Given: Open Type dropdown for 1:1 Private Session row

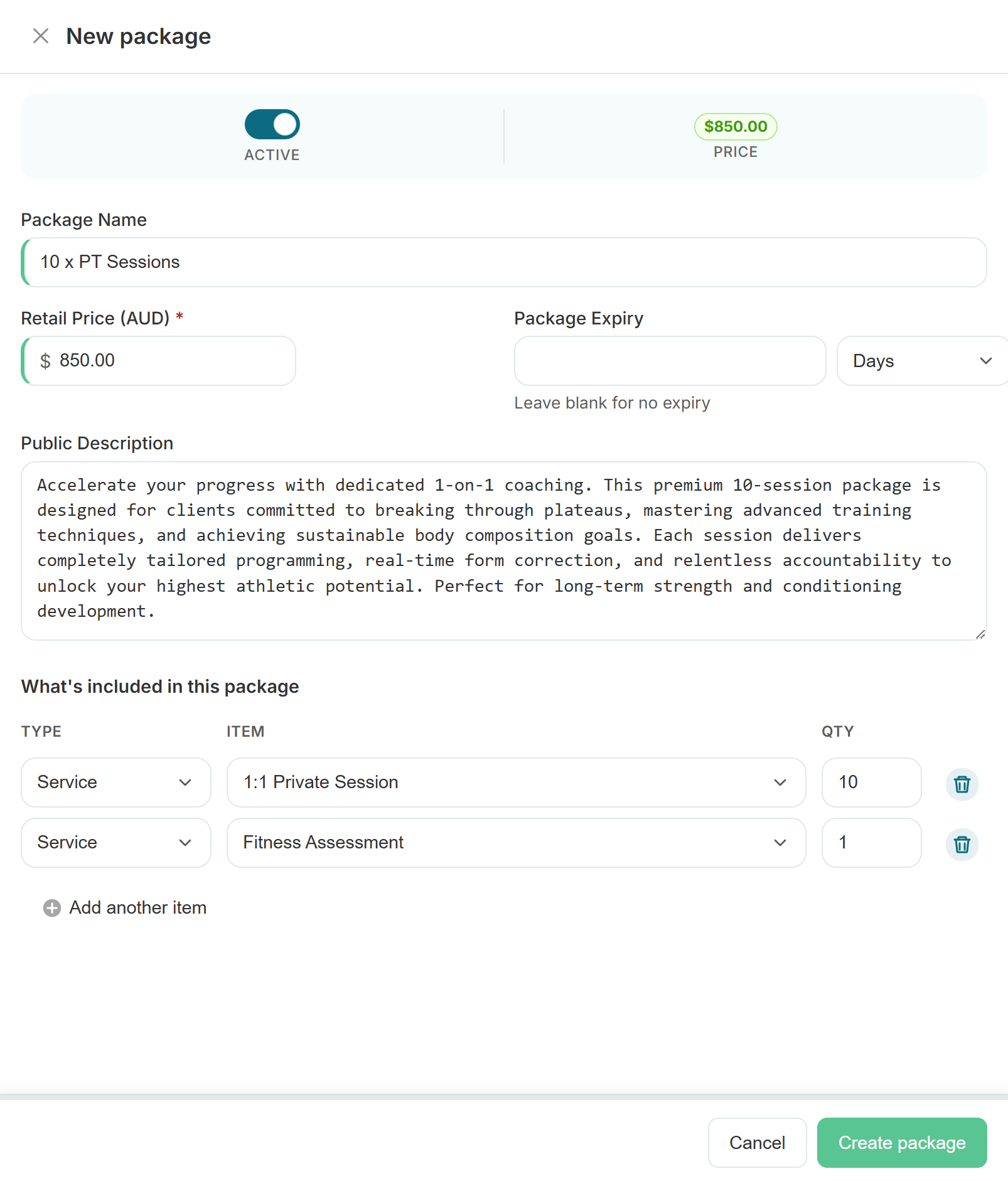Looking at the screenshot, I should pos(116,783).
